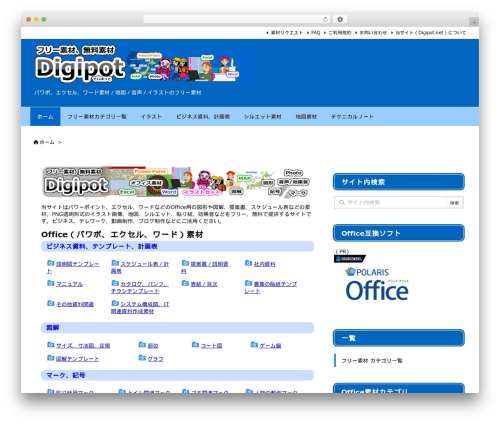This screenshot has height=423, width=500.
Task: Open the ご利用規約 top link
Action: pos(339,33)
